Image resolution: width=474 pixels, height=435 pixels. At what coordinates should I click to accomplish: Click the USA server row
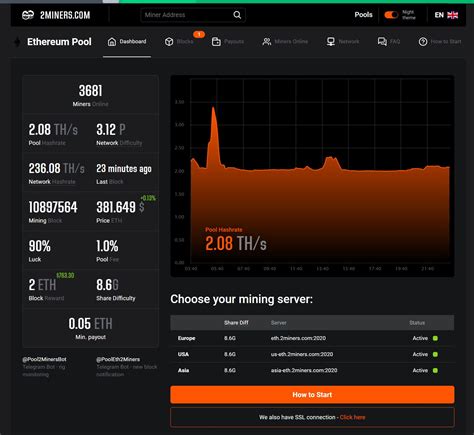coord(312,354)
